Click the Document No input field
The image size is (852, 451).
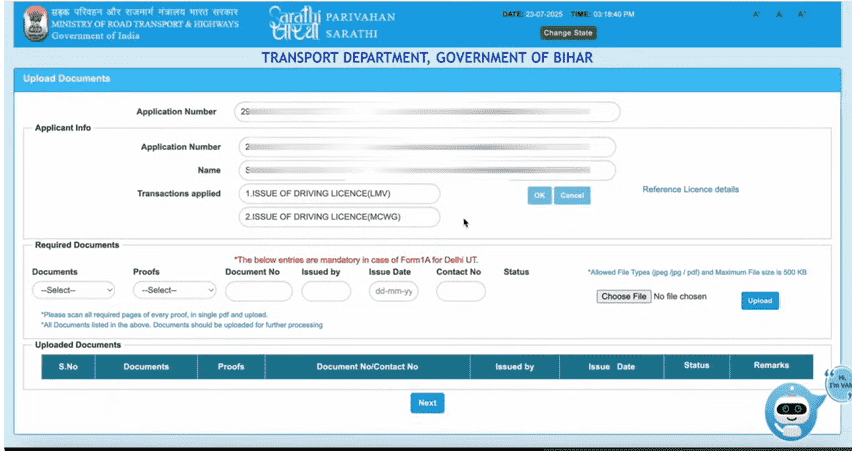click(258, 291)
